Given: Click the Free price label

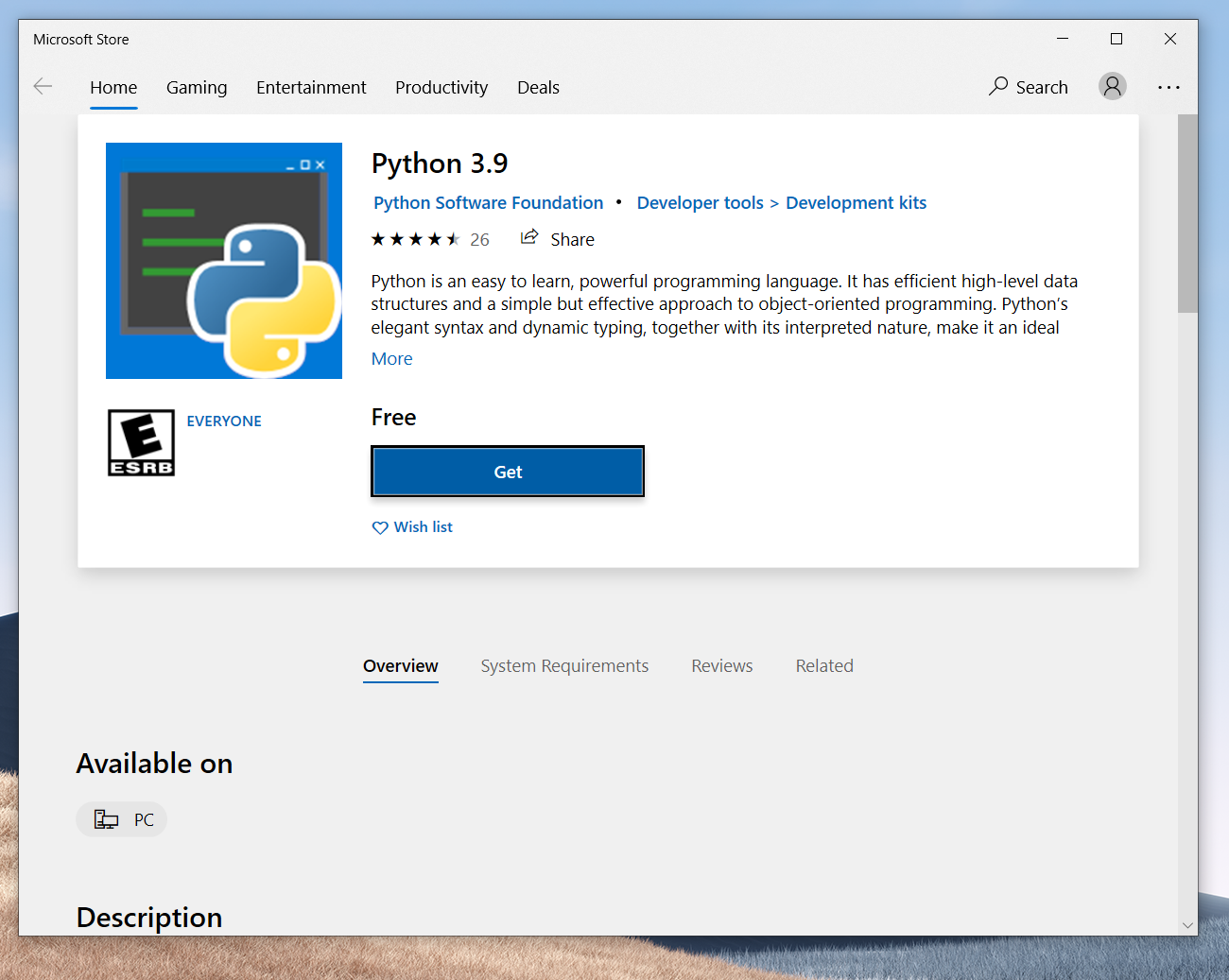Looking at the screenshot, I should click(x=393, y=418).
